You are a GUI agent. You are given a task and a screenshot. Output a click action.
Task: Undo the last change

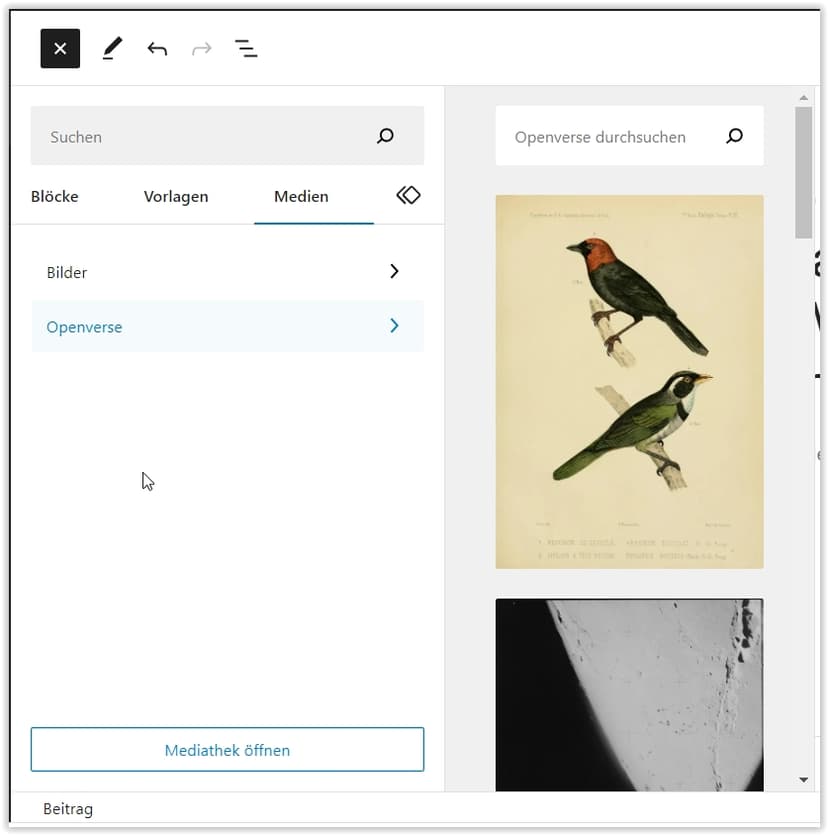(157, 48)
